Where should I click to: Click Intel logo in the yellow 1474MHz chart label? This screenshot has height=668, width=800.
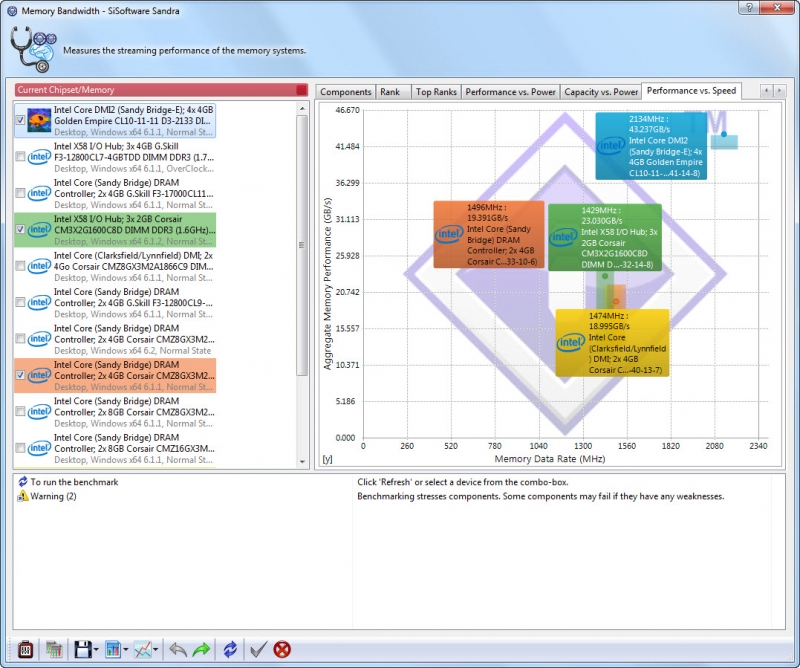(570, 342)
